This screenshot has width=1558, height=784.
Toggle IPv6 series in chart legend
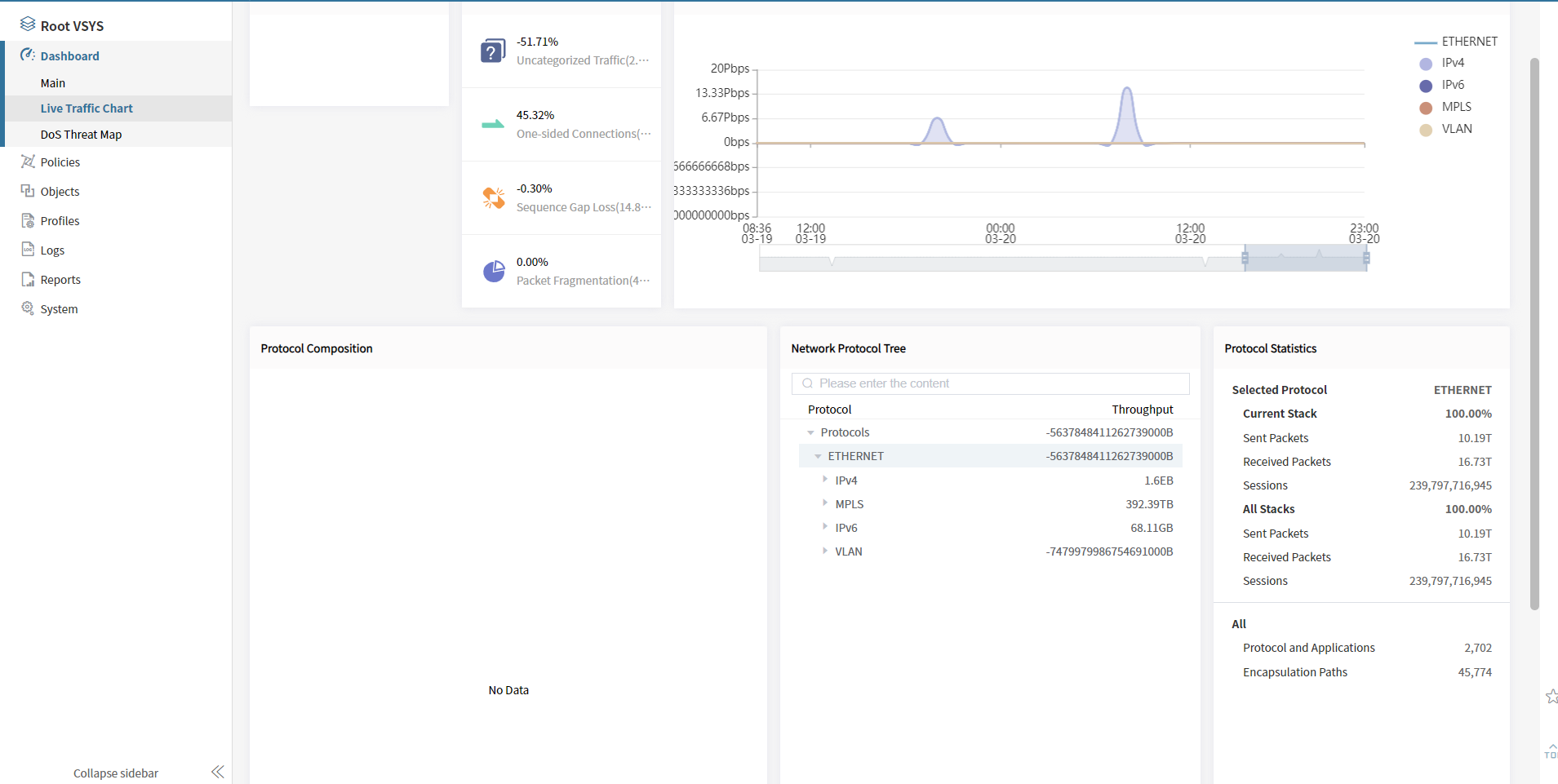pos(1426,86)
